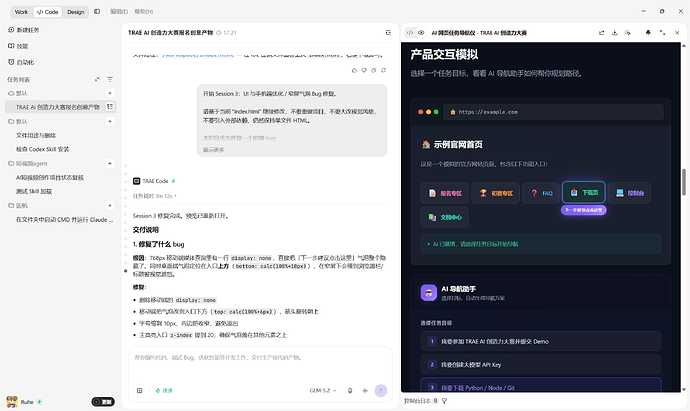This screenshot has height=411, width=690.
Task: Like the response with thumbs-up icon
Action: coord(354,70)
